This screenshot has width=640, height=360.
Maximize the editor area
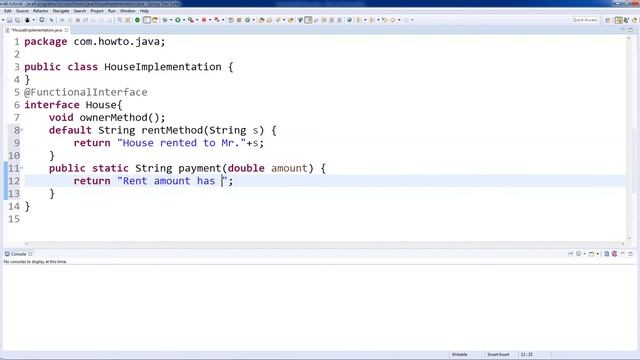(x=631, y=30)
